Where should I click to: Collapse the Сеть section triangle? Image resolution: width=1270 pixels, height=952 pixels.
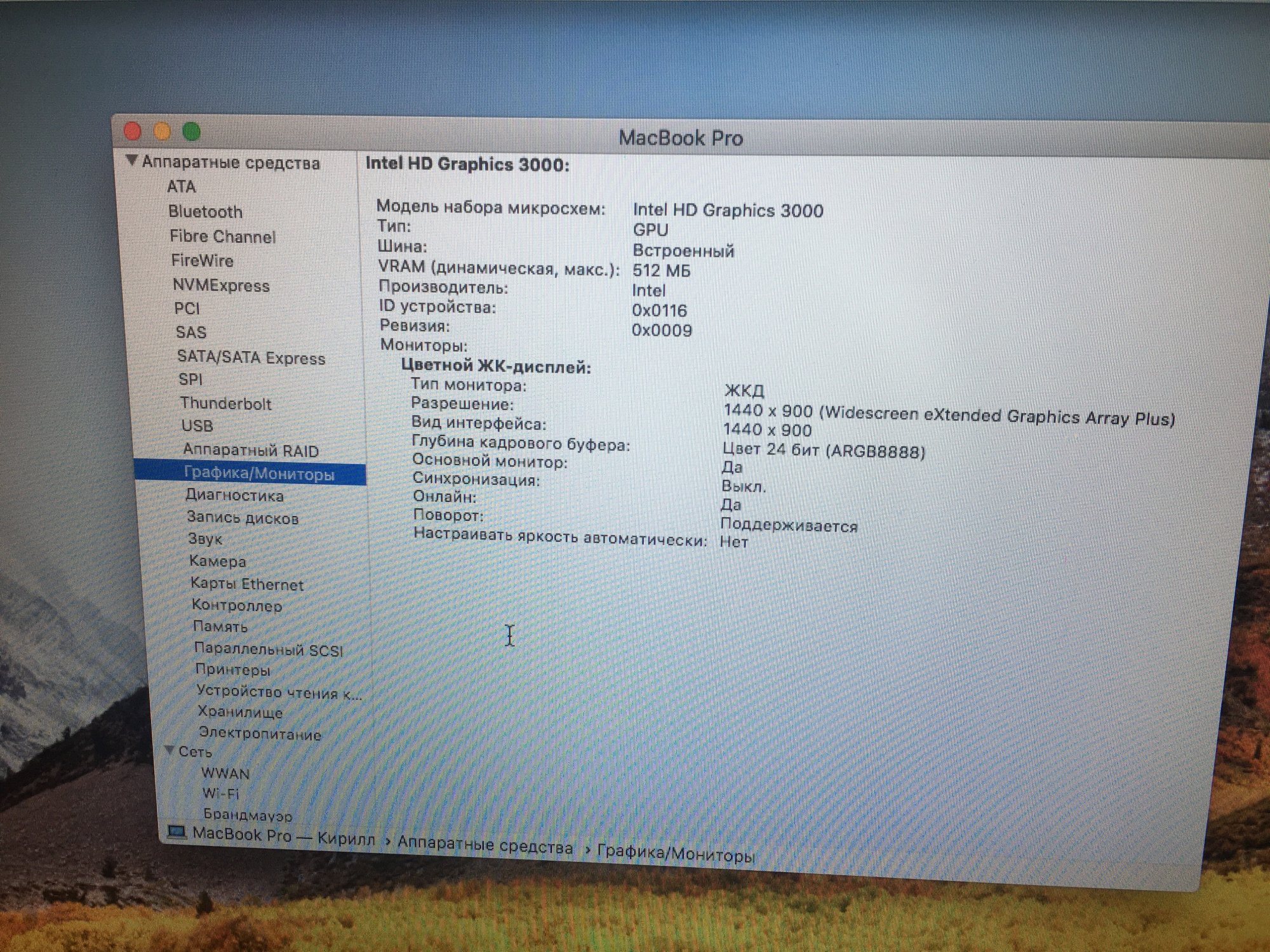[169, 750]
